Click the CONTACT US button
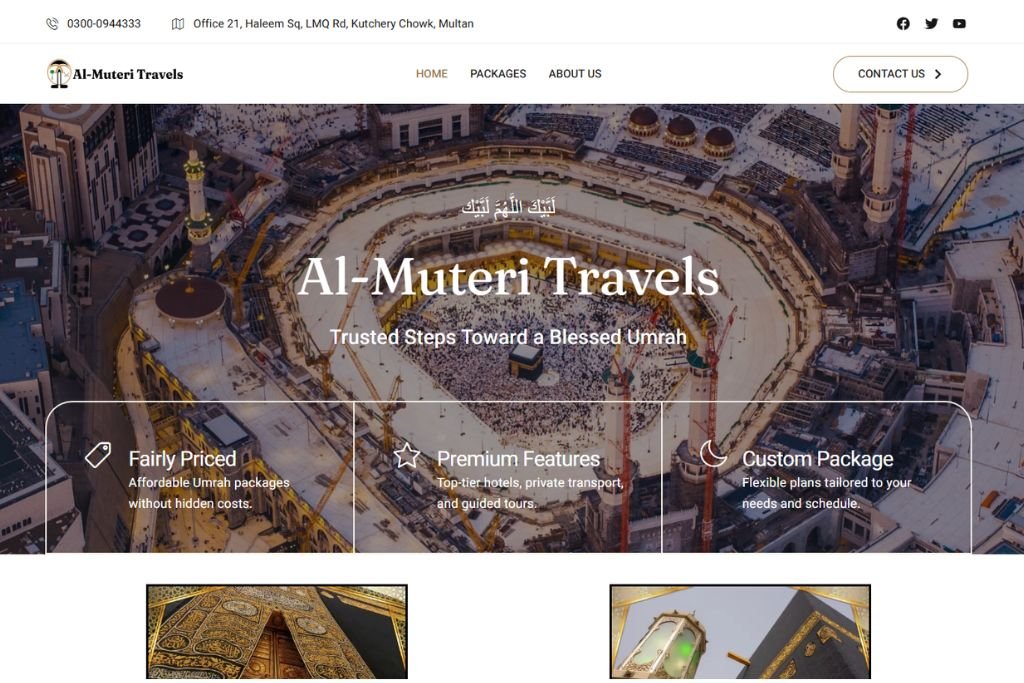This screenshot has width=1024, height=683. coord(900,74)
